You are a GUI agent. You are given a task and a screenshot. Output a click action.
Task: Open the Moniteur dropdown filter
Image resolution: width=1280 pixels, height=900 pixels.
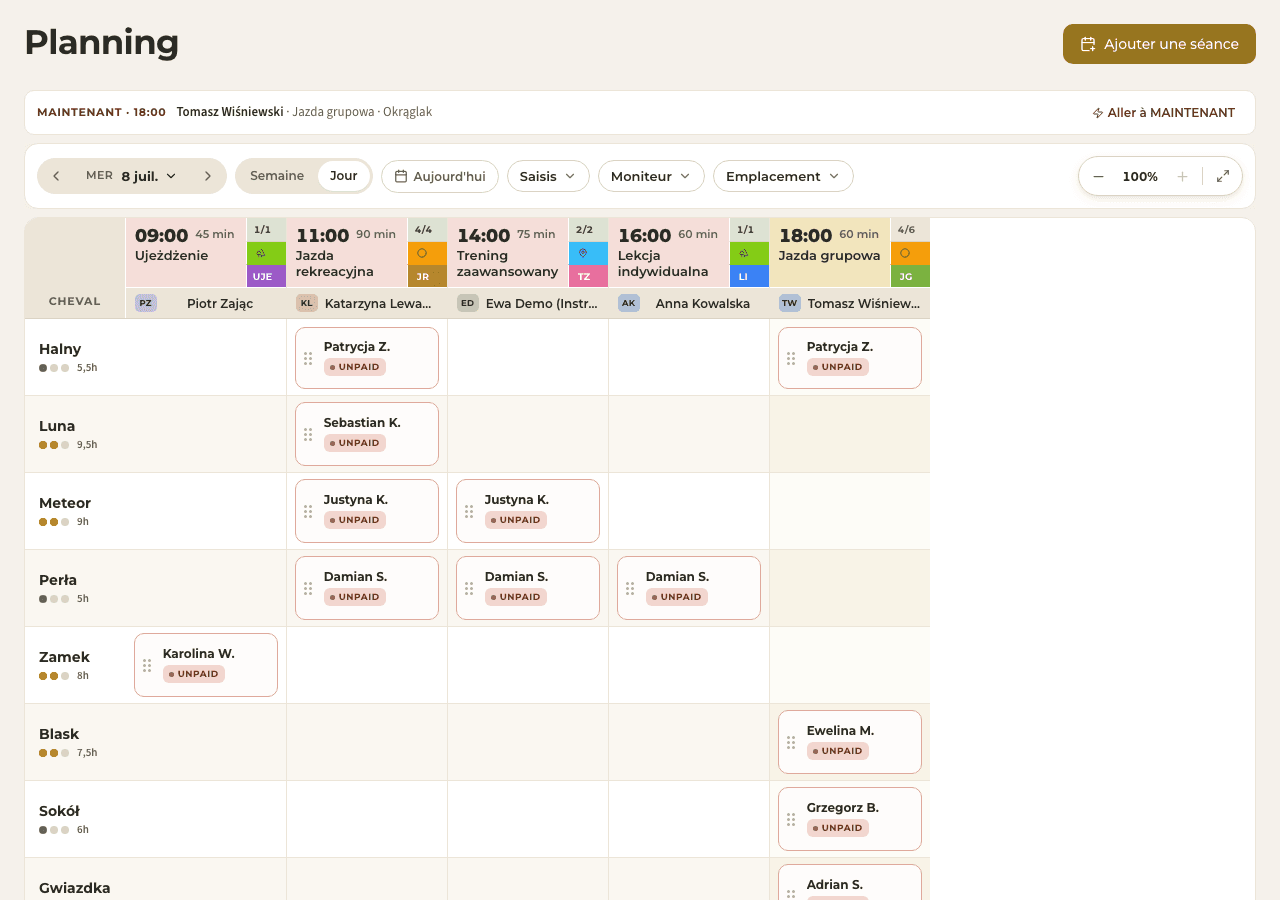pos(651,176)
